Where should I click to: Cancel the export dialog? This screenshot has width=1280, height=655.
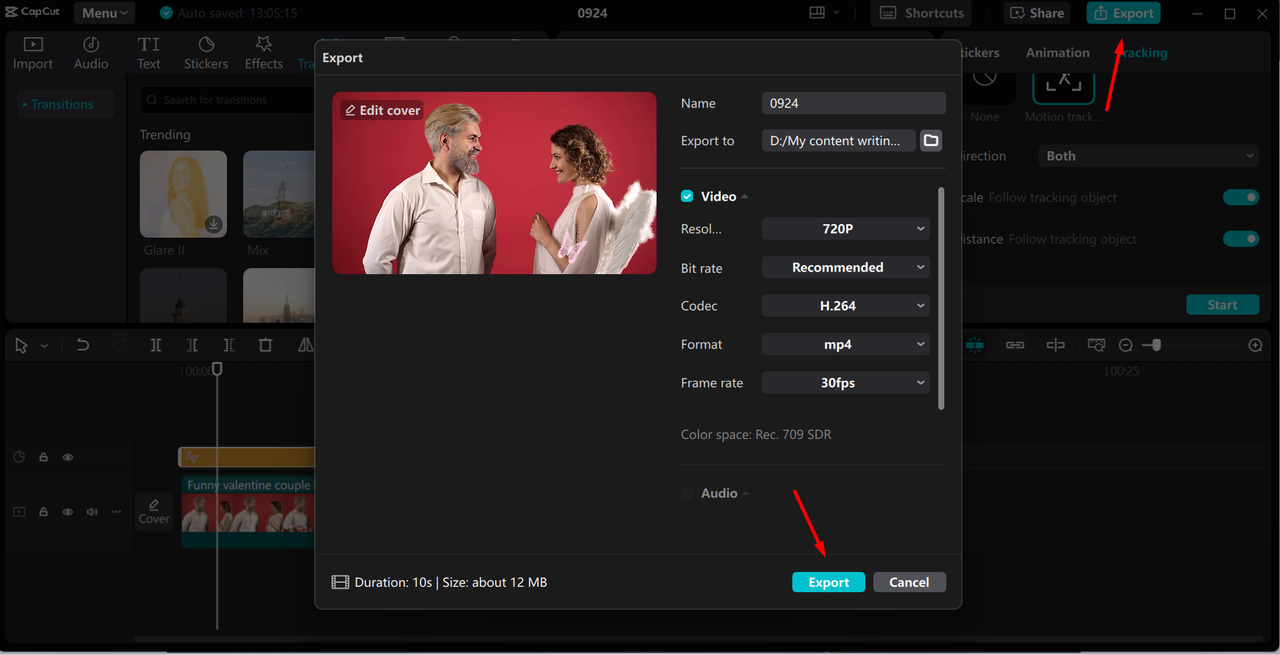coord(909,582)
